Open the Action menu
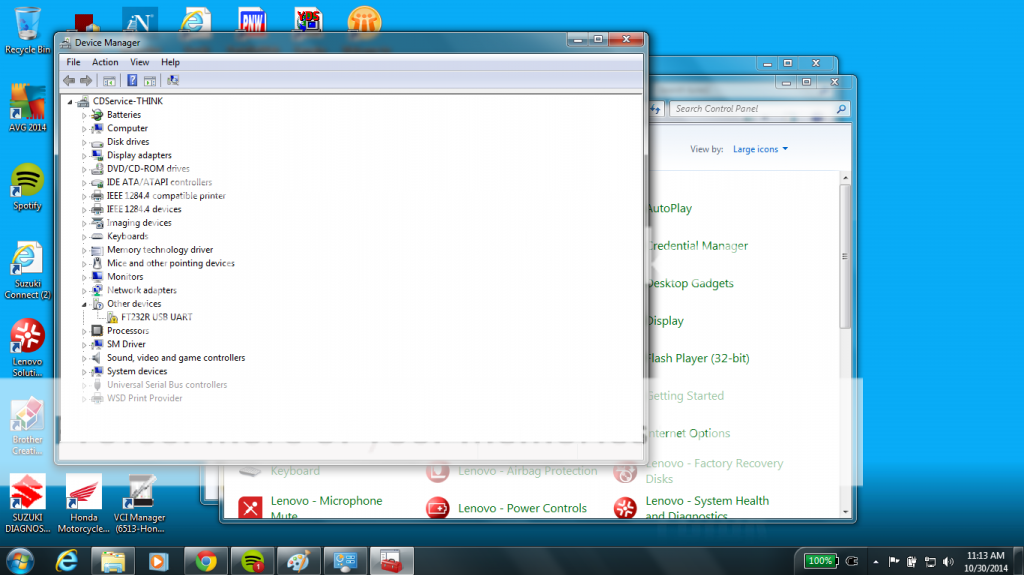 coord(105,62)
